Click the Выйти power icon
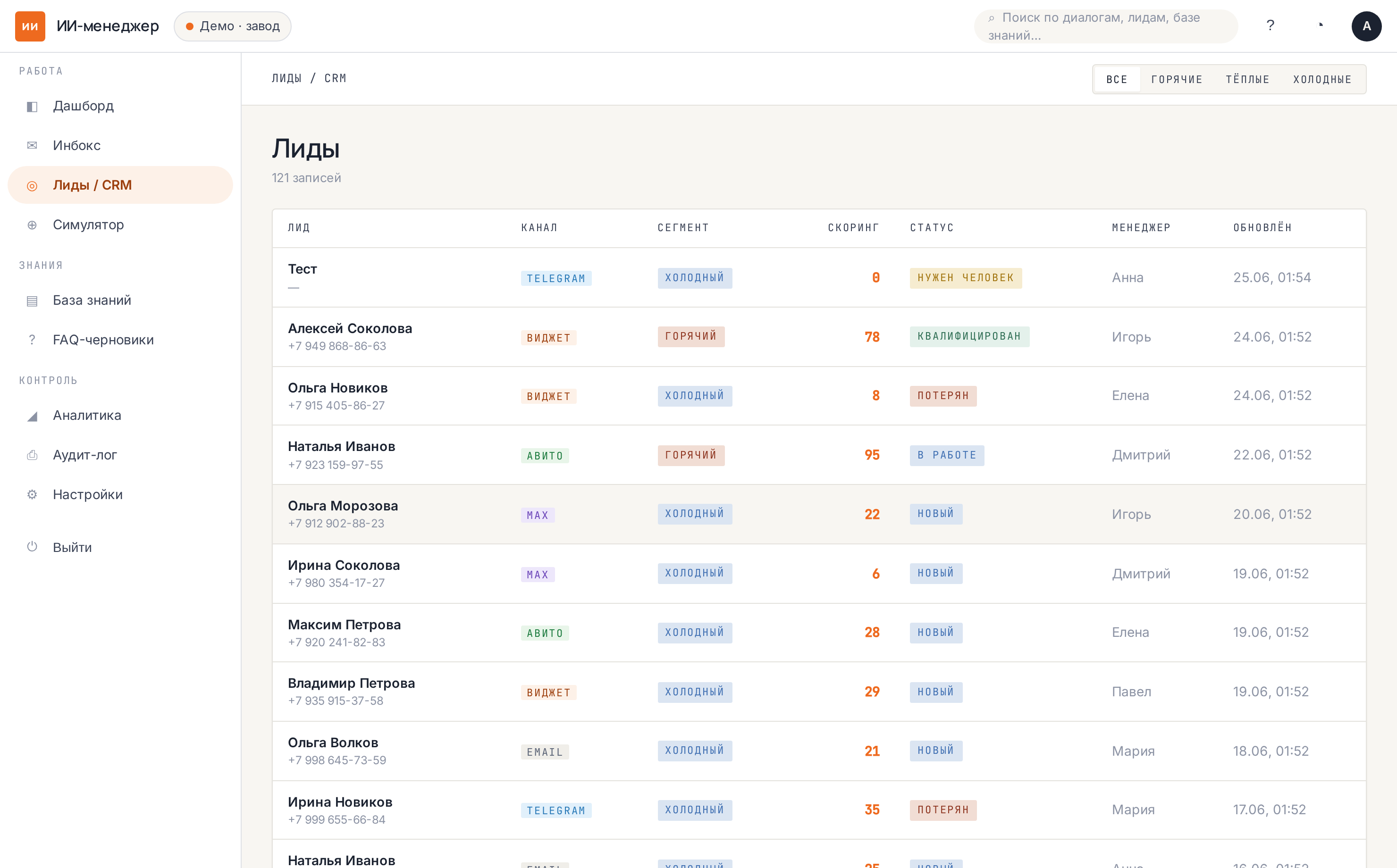 coord(32,547)
